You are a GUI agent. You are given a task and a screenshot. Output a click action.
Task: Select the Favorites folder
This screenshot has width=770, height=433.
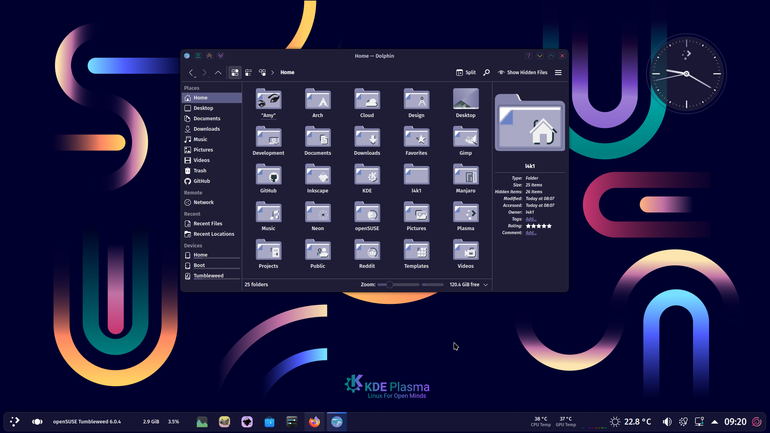(416, 141)
